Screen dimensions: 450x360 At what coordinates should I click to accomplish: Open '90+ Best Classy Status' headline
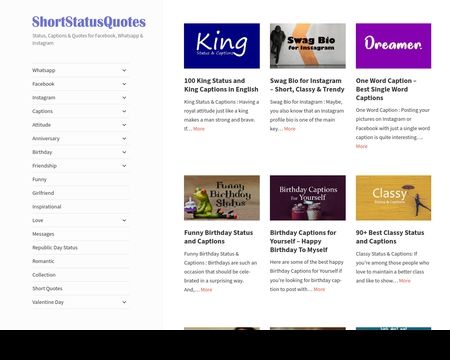tap(390, 237)
